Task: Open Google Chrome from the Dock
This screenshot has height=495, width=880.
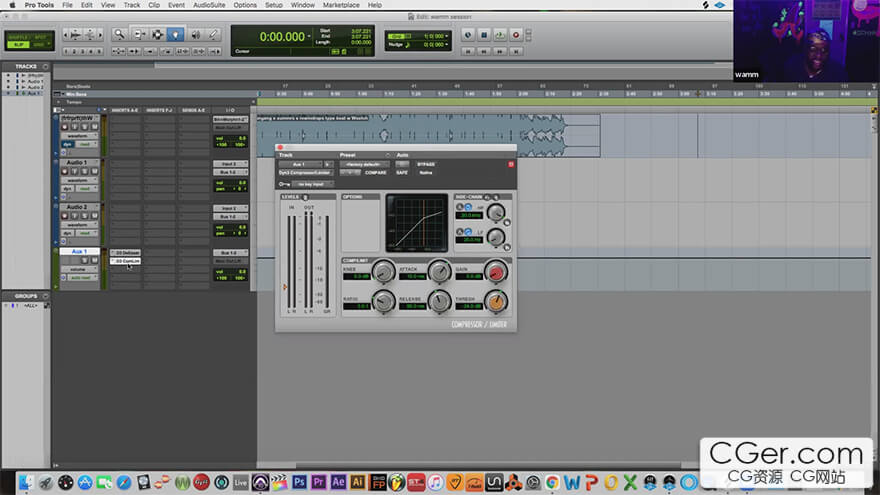Action: click(552, 482)
